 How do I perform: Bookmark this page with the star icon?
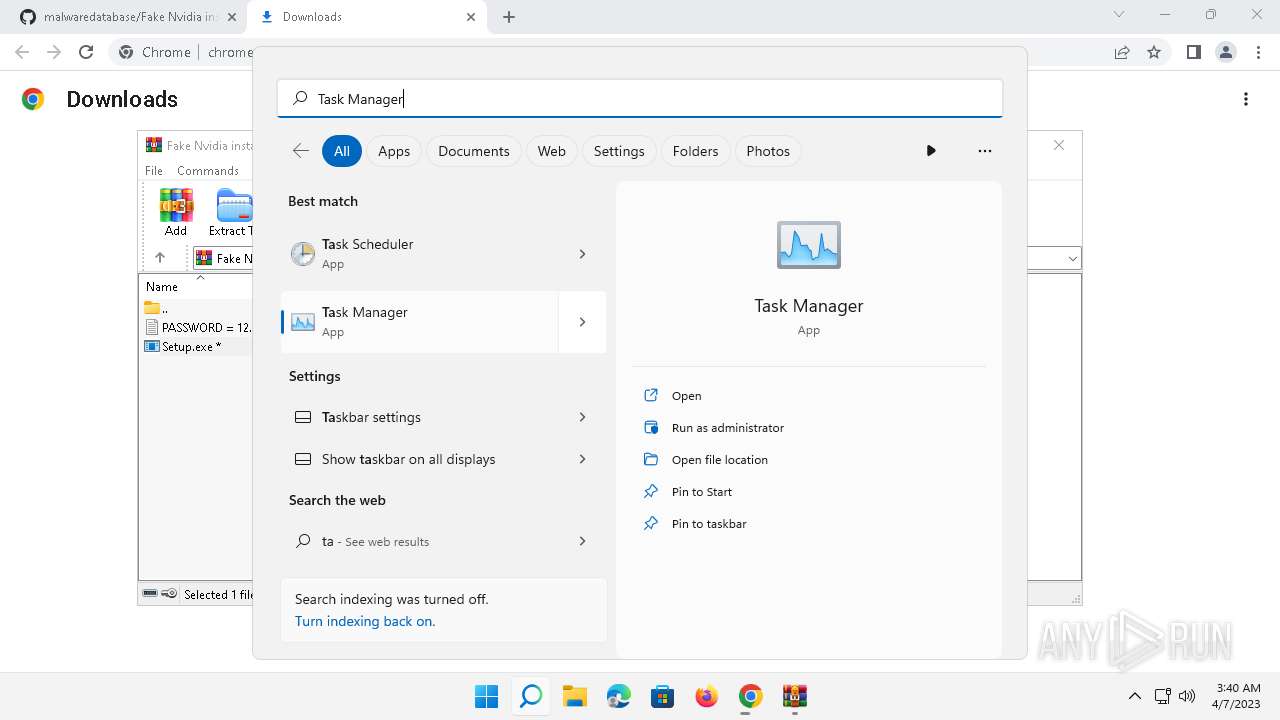1154,52
